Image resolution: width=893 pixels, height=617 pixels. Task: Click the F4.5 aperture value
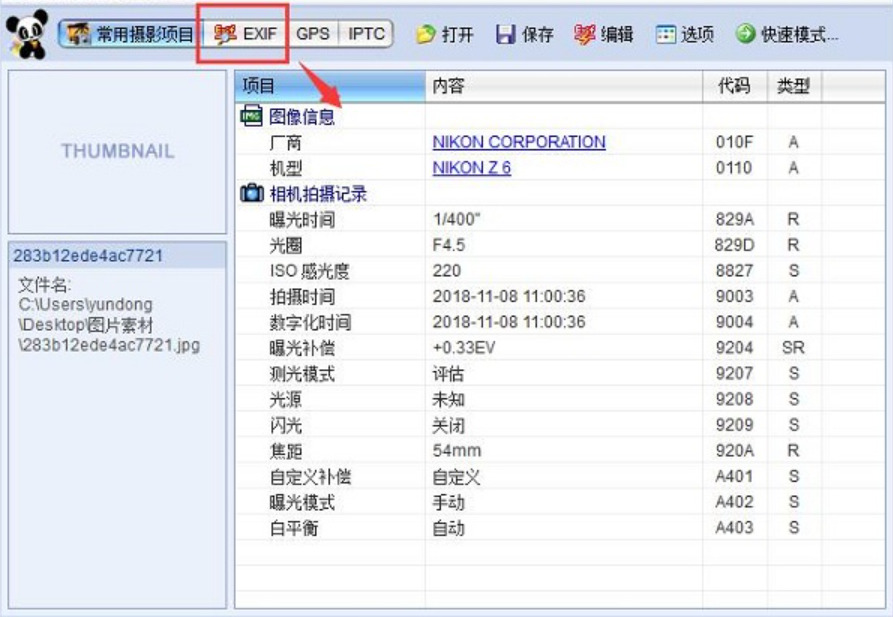pos(449,245)
